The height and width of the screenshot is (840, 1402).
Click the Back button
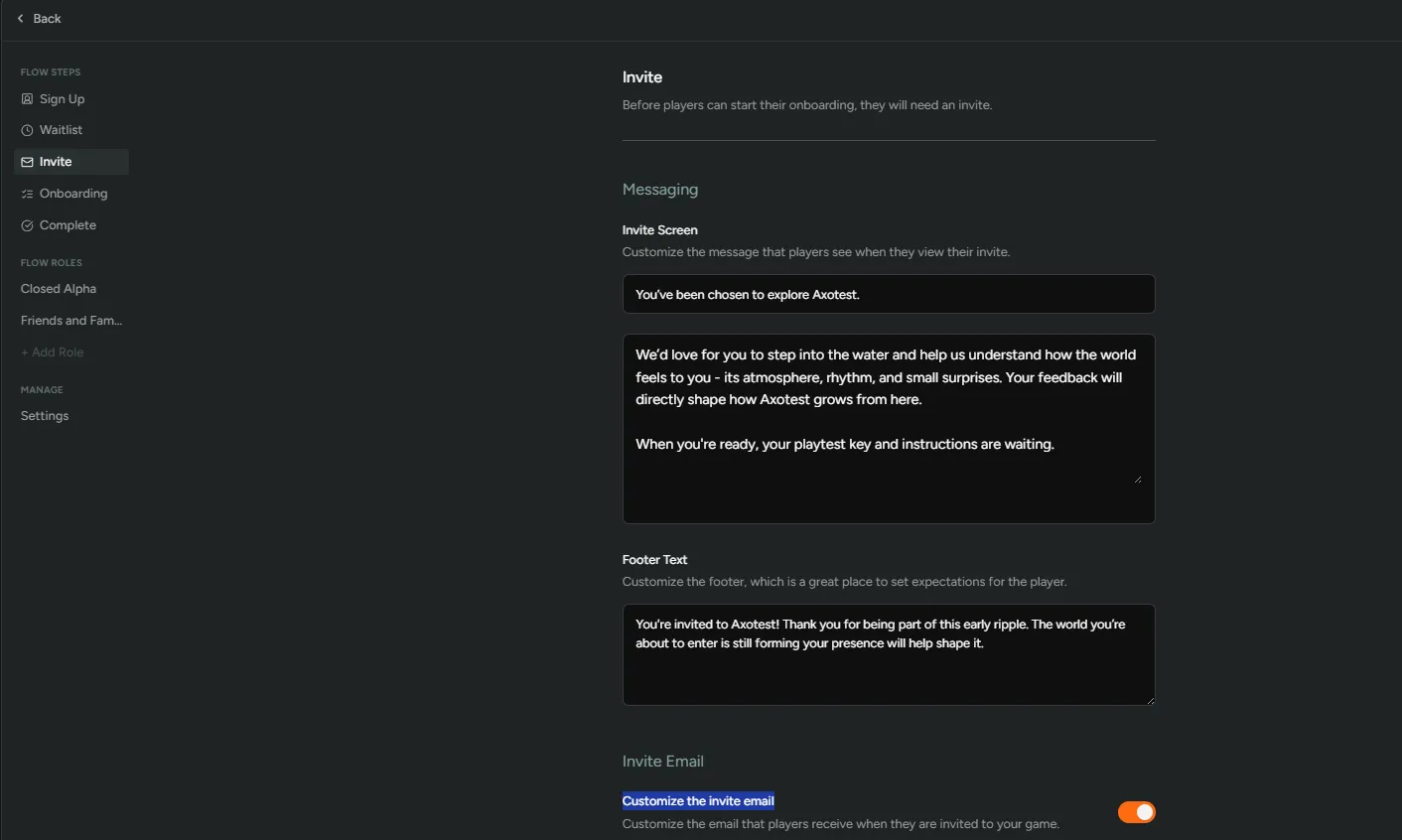[x=40, y=18]
